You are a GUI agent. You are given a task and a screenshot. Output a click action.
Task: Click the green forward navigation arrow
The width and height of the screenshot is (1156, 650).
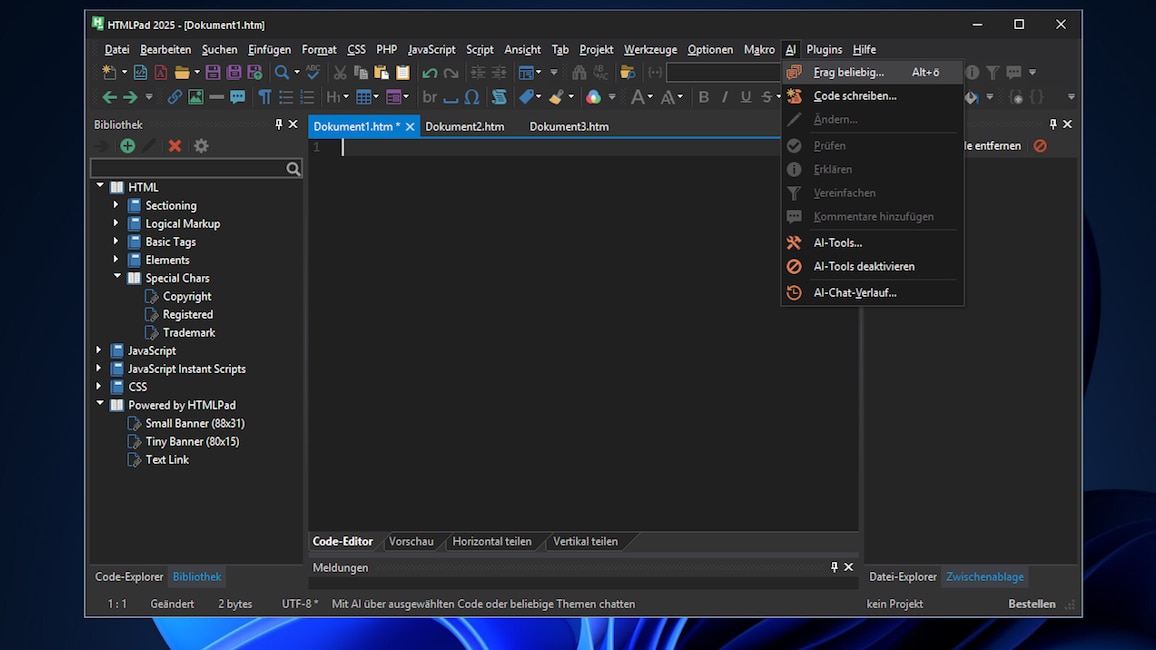coord(130,97)
